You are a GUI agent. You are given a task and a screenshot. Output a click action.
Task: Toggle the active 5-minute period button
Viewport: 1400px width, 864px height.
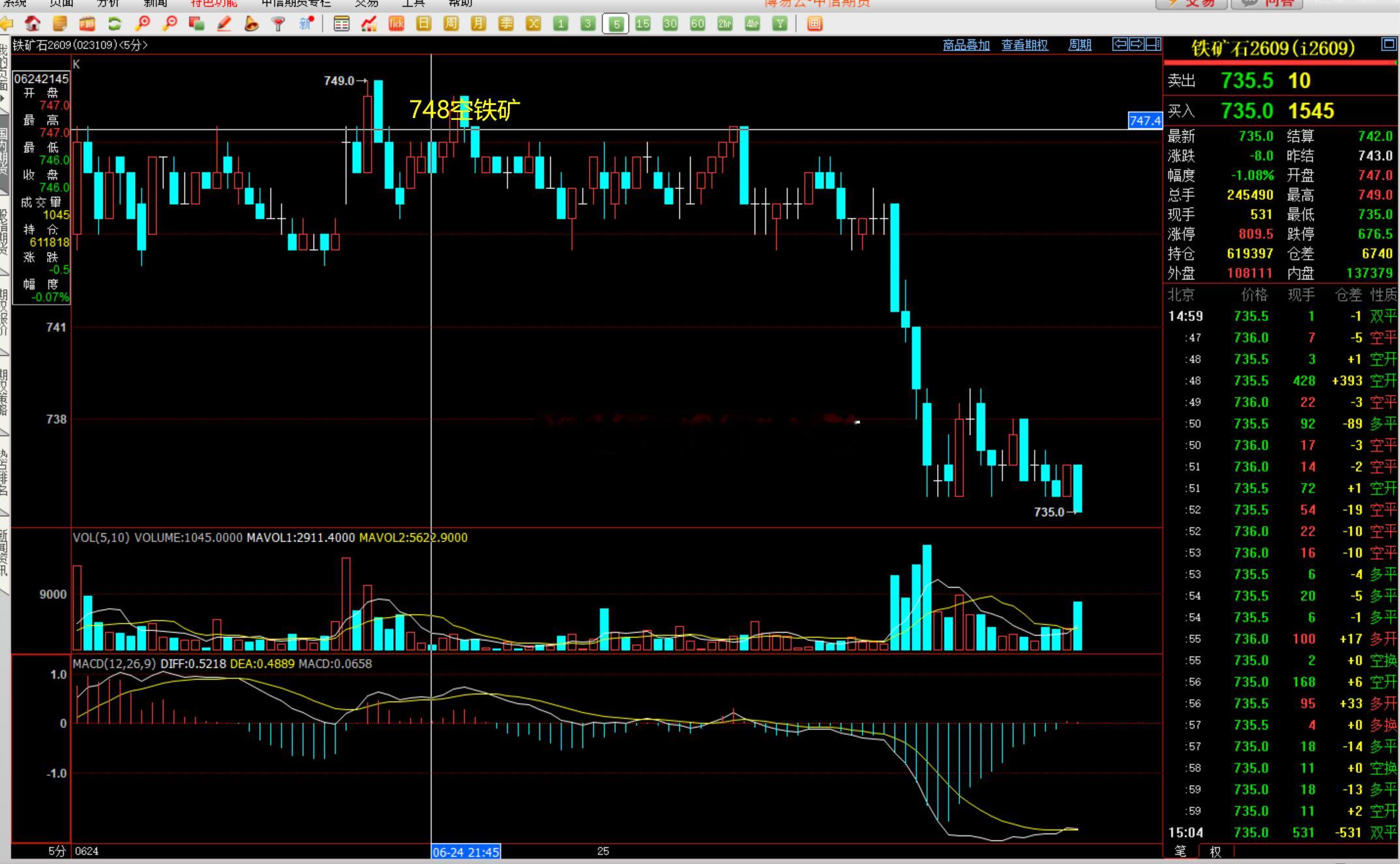(616, 24)
